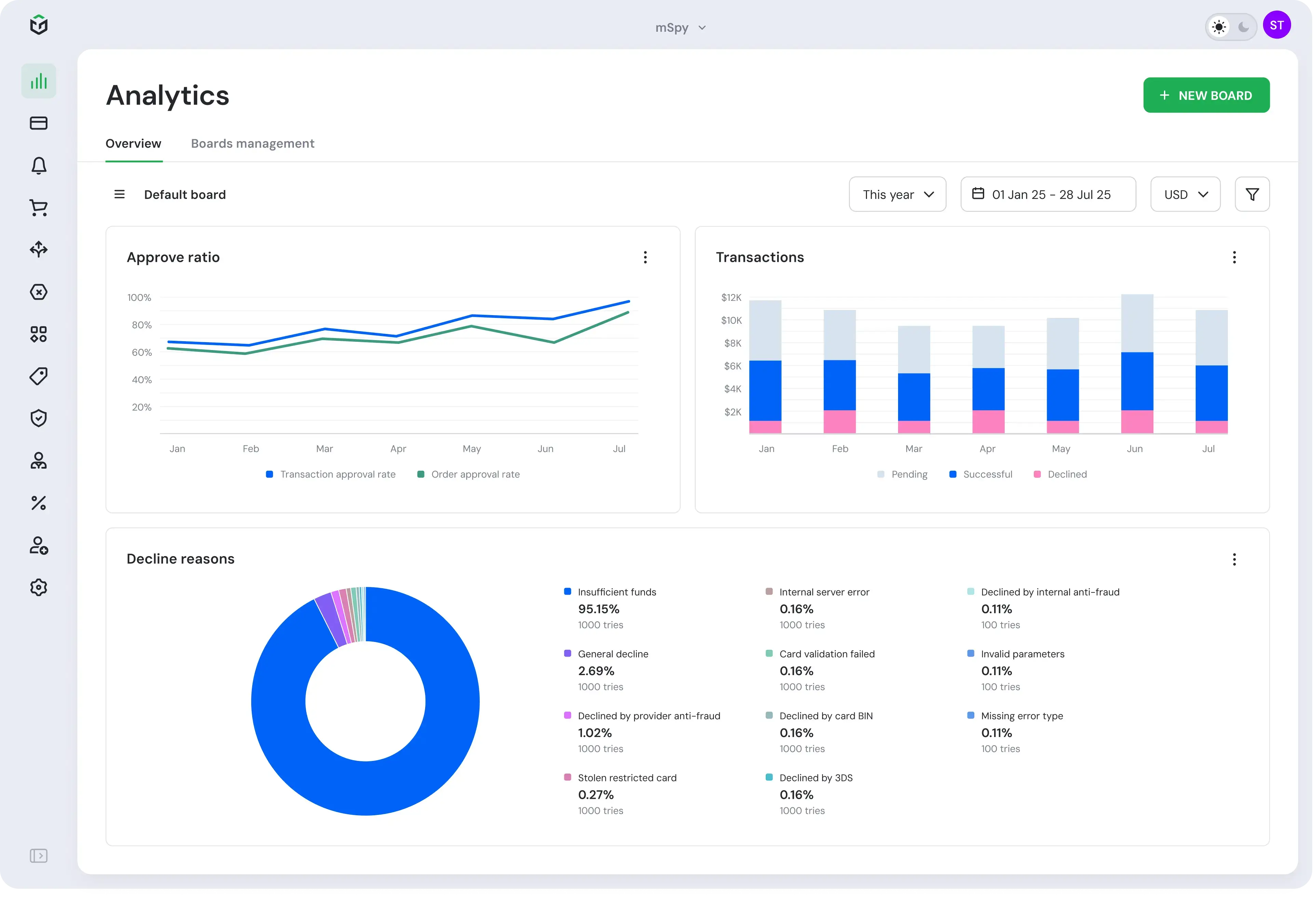The image size is (1316, 899).
Task: Click the NEW BOARD button
Action: 1206,95
